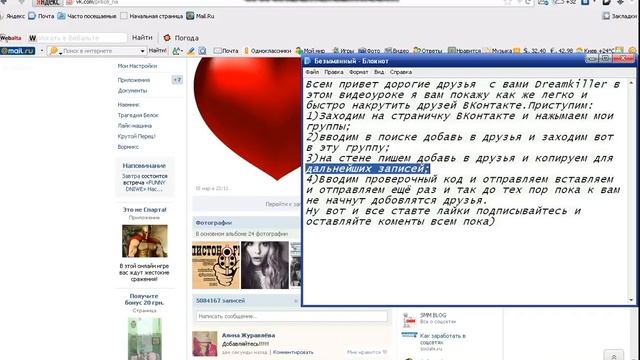Open the Начальная страница bookmark
Screen dimensions: 640x360
[152, 16]
